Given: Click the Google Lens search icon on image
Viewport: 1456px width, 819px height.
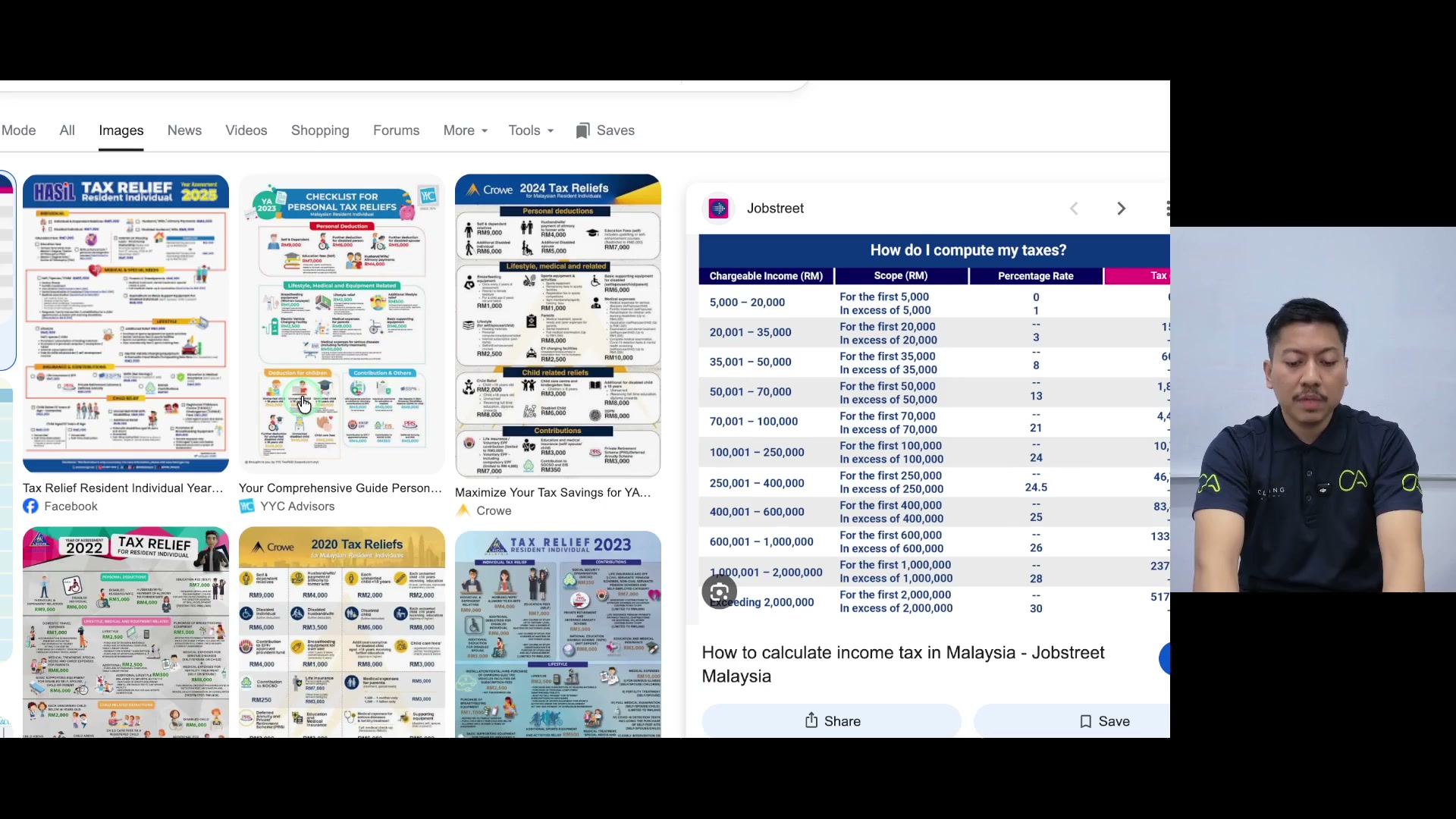Looking at the screenshot, I should pyautogui.click(x=720, y=591).
